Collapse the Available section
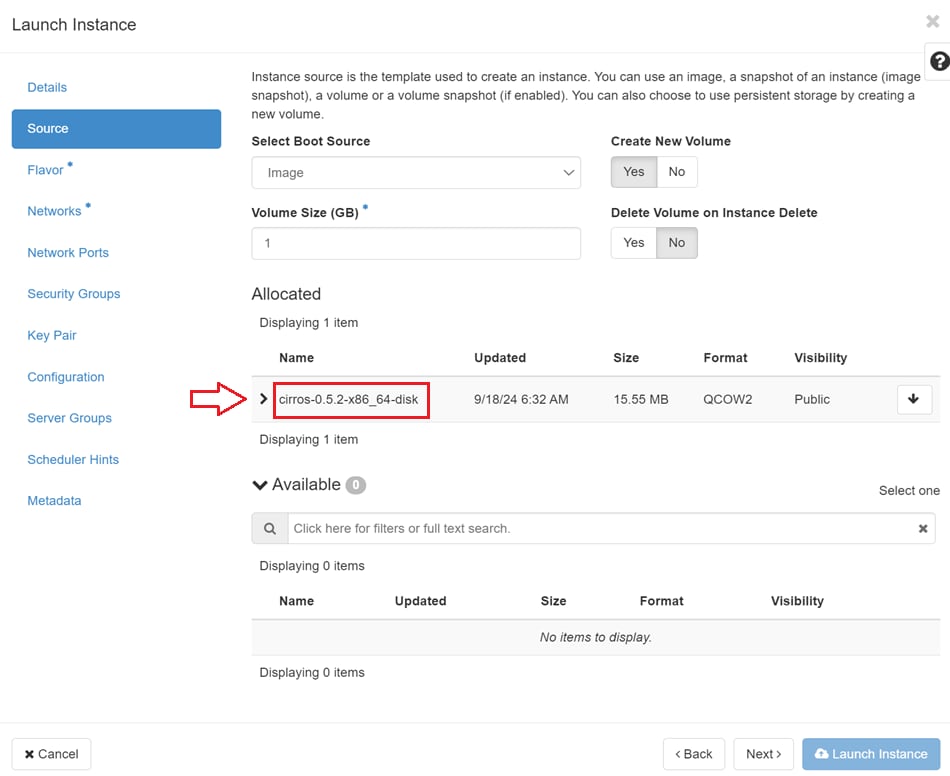This screenshot has width=950, height=776. (x=260, y=485)
